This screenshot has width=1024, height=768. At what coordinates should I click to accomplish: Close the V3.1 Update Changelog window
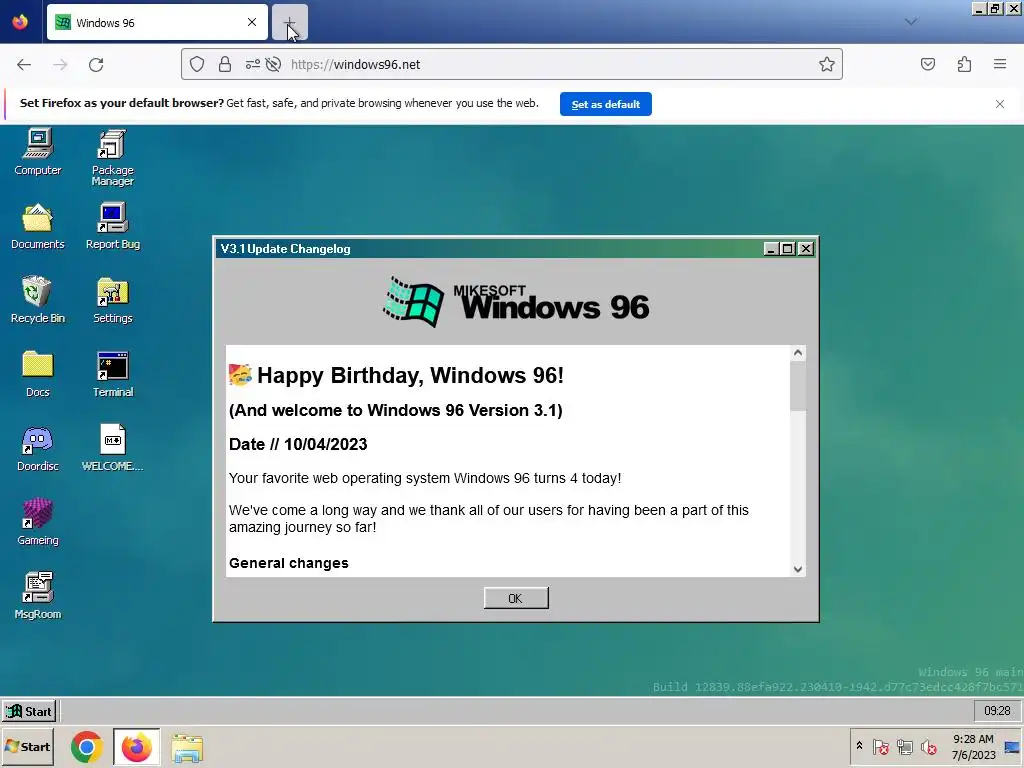coord(806,249)
